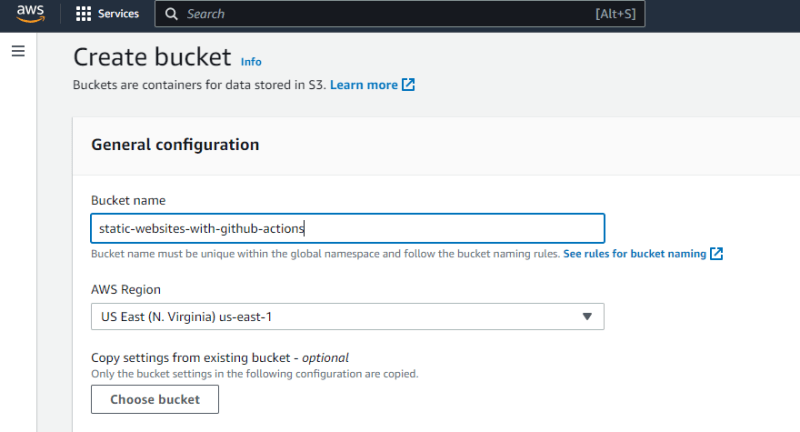Image resolution: width=800 pixels, height=432 pixels.
Task: Click external-link icon after Learn more
Action: (x=408, y=85)
